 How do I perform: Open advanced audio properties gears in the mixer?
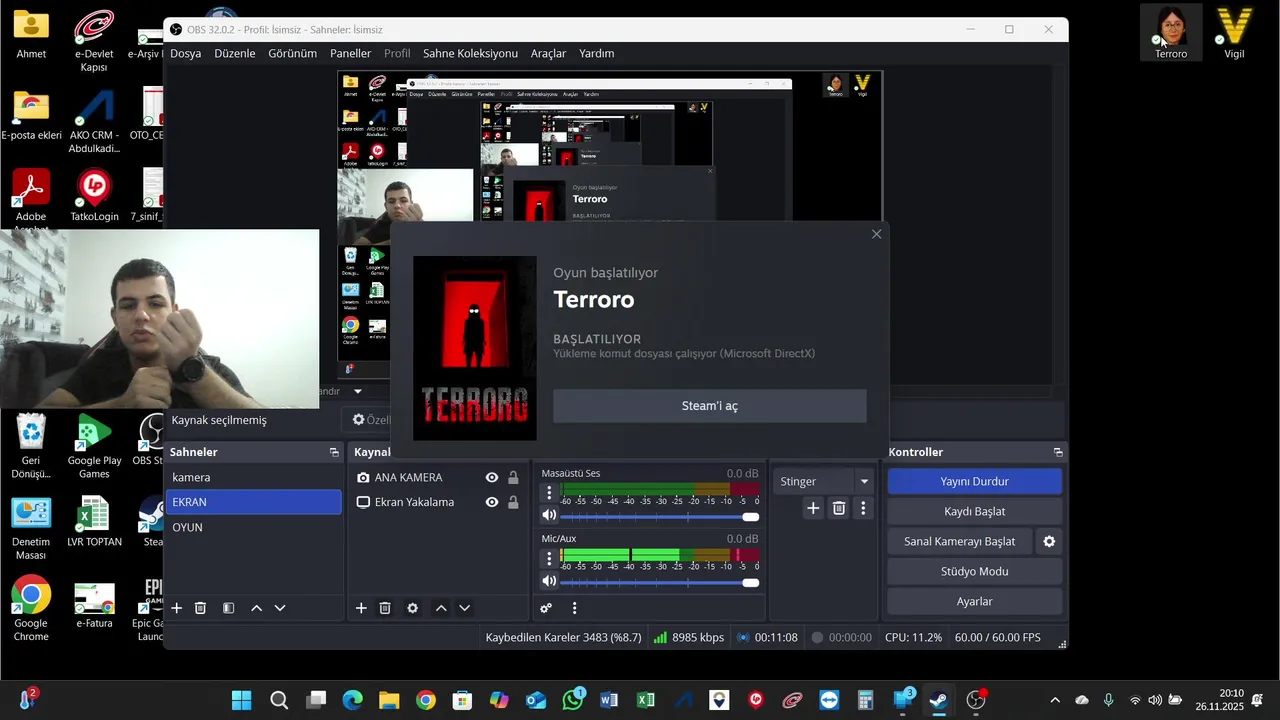click(x=546, y=608)
